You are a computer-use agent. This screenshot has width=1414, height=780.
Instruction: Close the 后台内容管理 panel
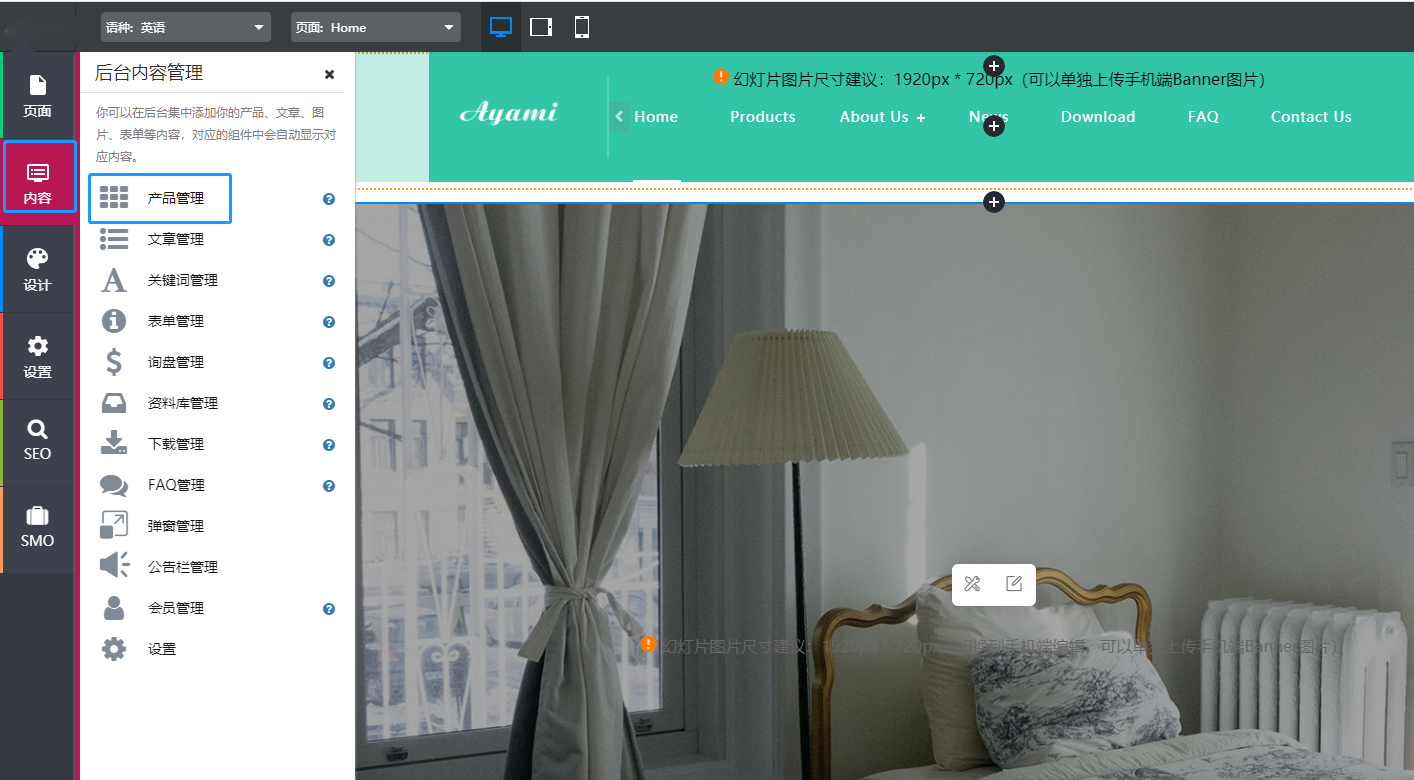(x=330, y=74)
